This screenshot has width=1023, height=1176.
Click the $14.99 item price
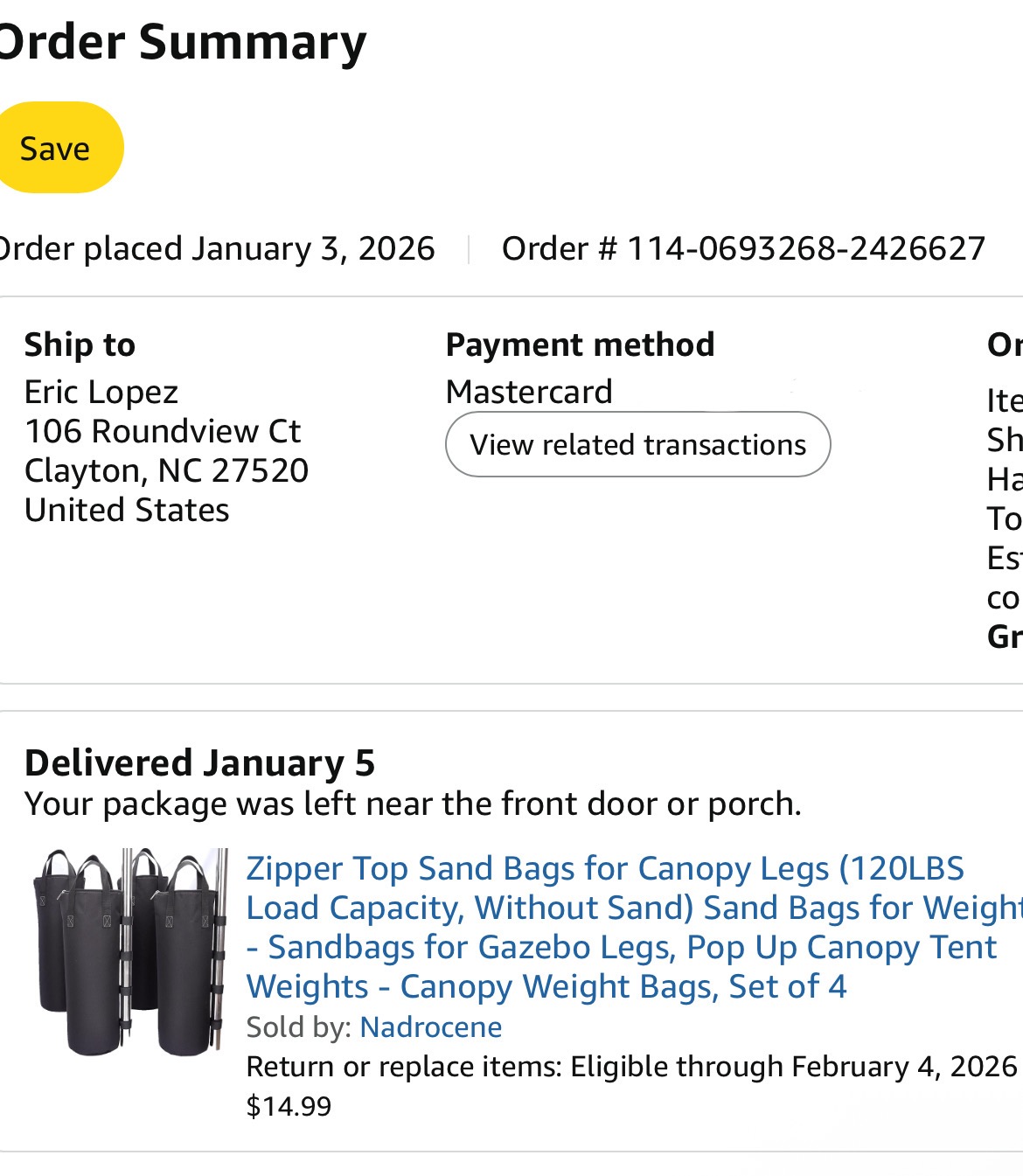pos(289,1106)
